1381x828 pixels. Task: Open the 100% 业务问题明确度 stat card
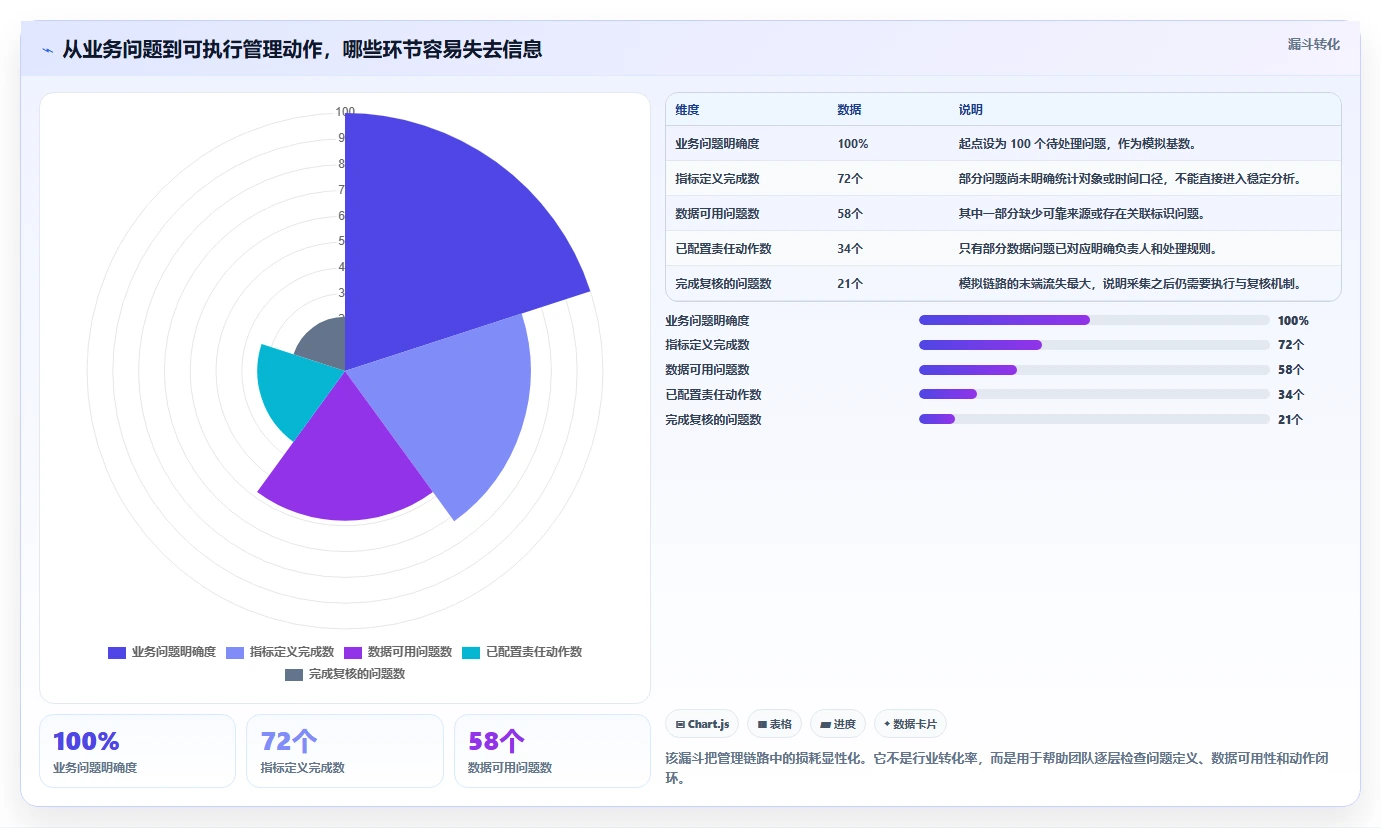click(x=137, y=751)
